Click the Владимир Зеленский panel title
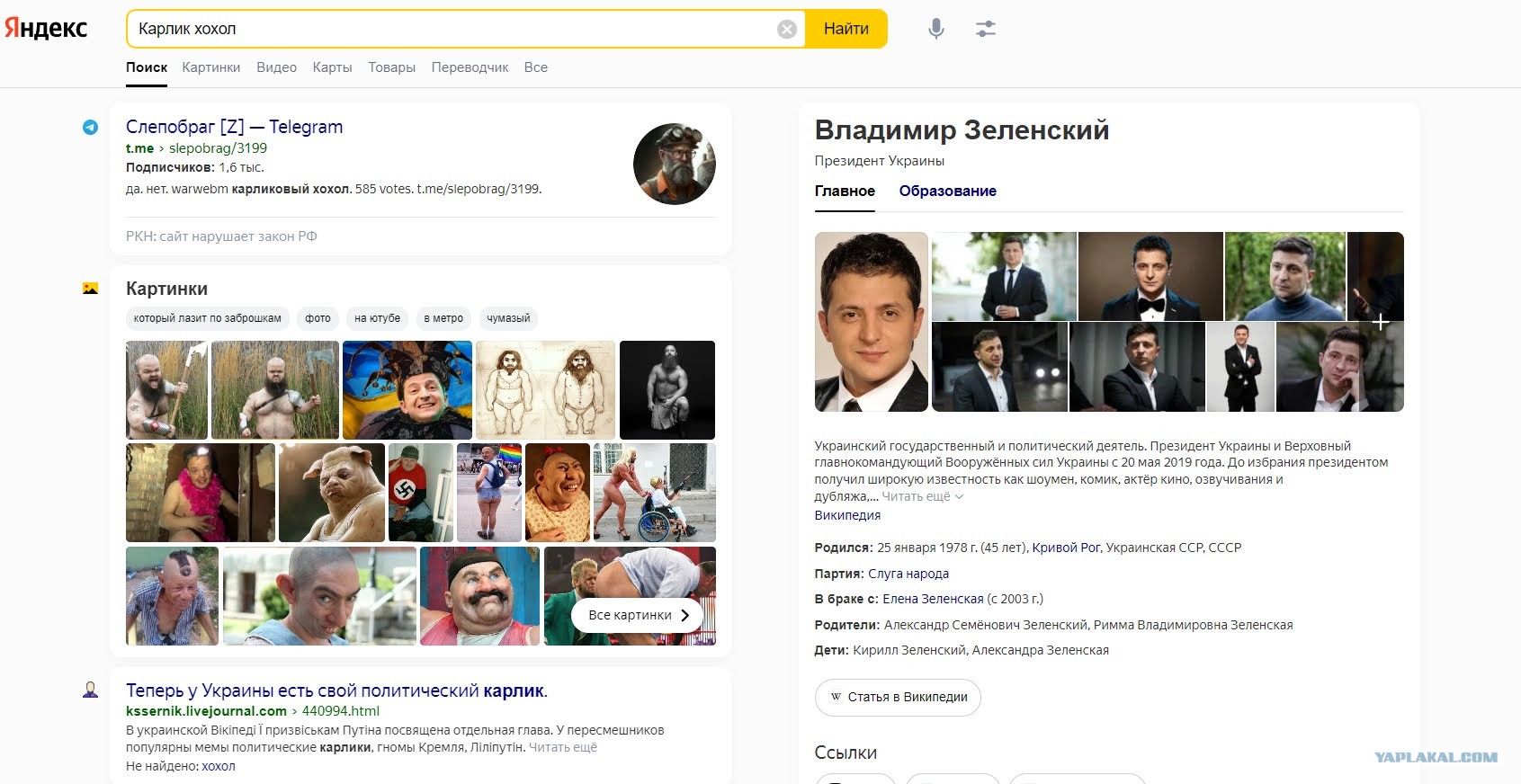The height and width of the screenshot is (784, 1521). coord(962,130)
